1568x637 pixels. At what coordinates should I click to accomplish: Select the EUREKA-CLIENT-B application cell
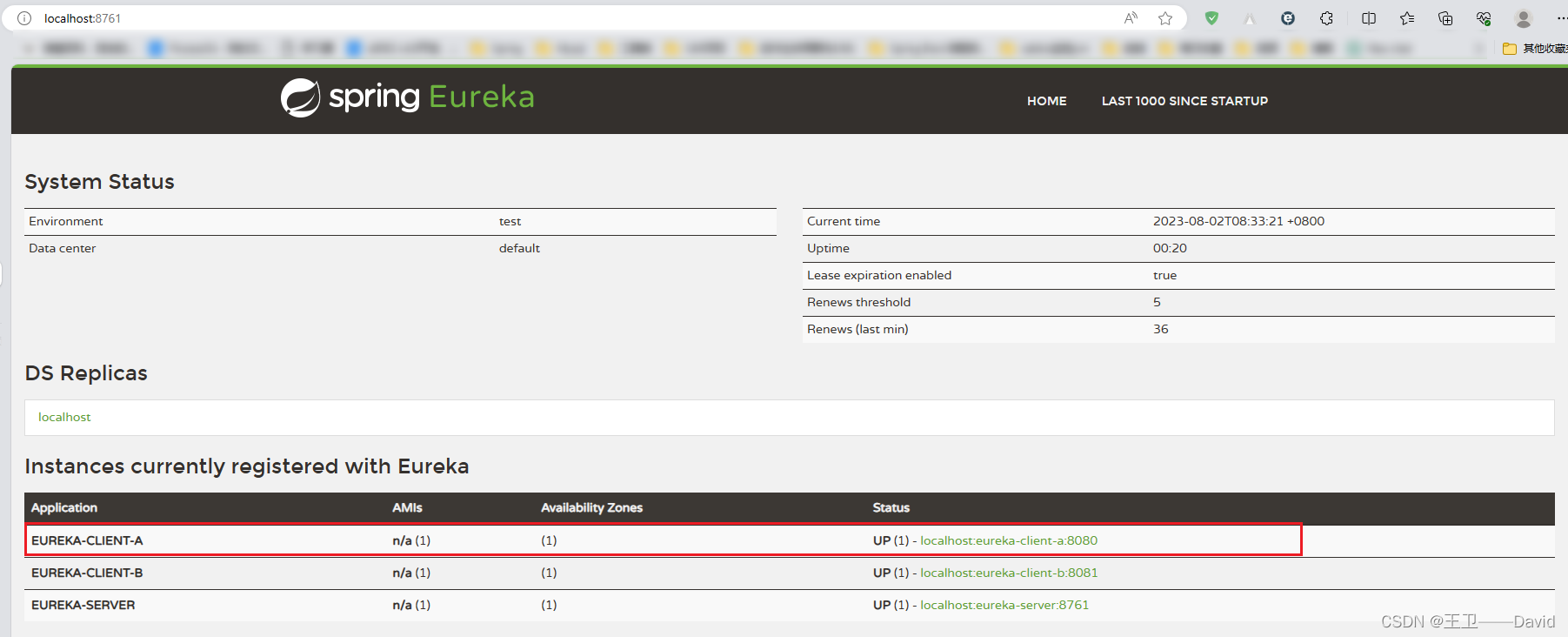[x=87, y=573]
